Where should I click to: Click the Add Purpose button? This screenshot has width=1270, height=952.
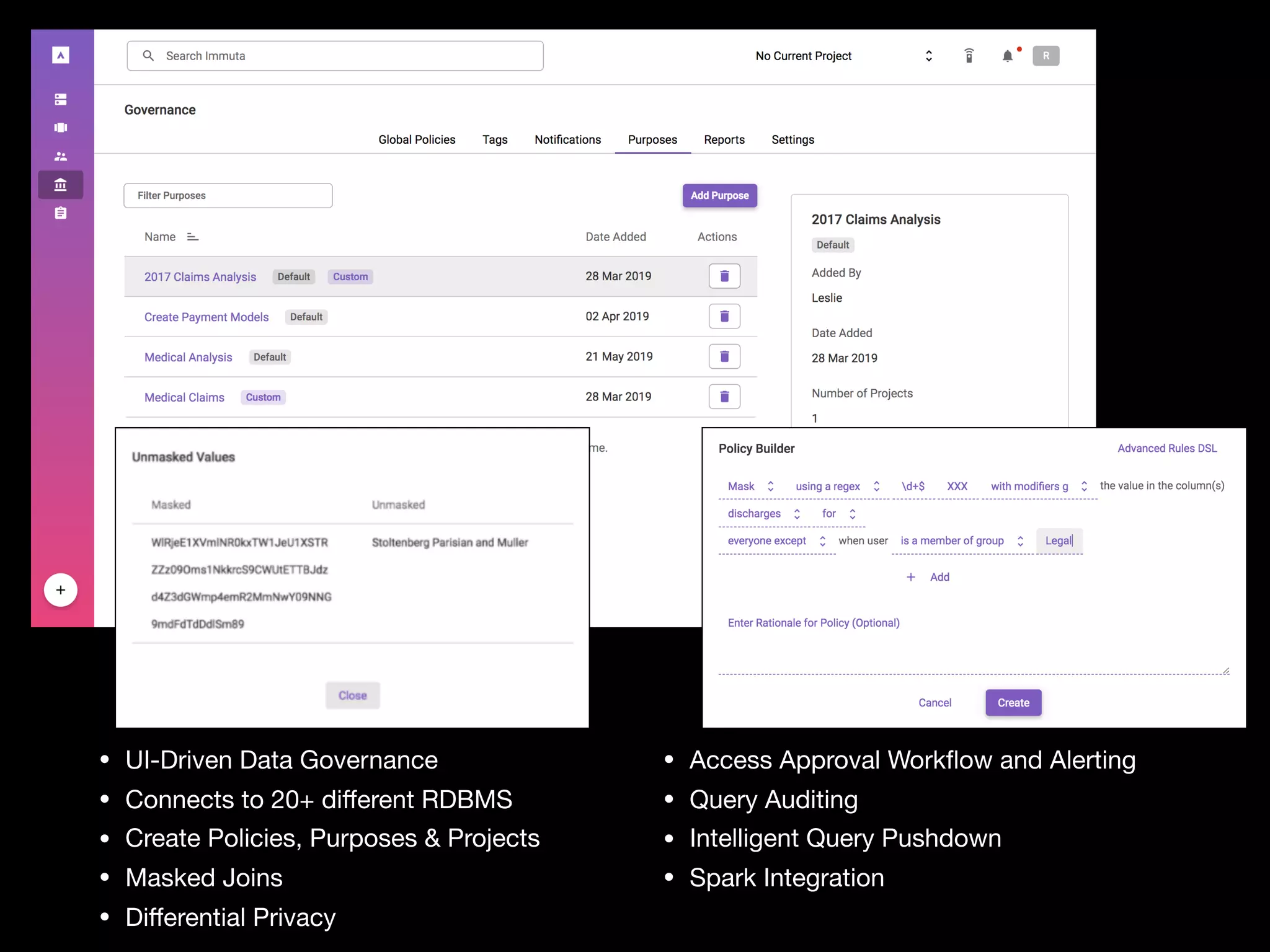(719, 196)
